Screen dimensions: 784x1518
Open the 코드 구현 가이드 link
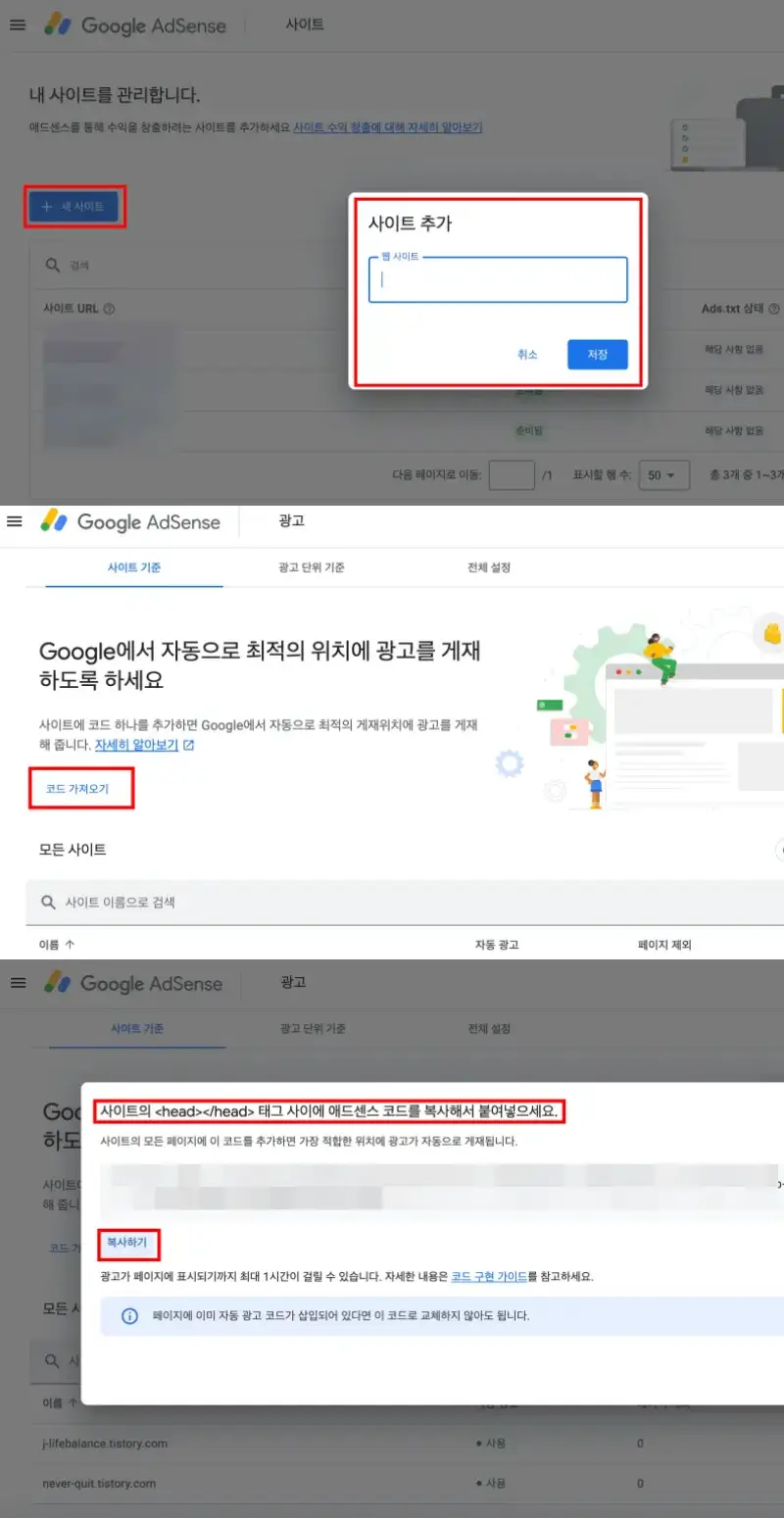489,1277
